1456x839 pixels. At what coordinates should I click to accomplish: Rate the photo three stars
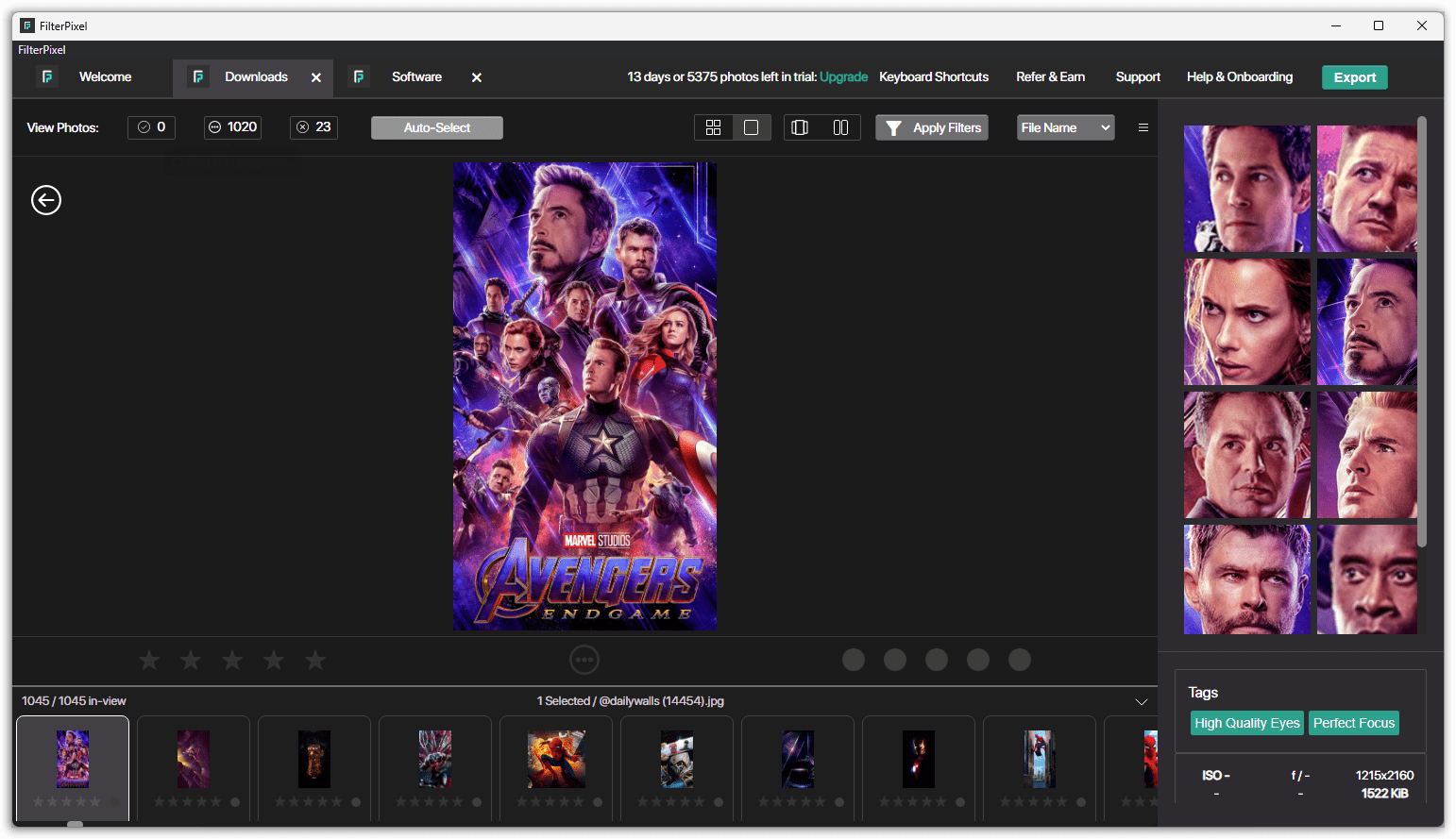232,660
